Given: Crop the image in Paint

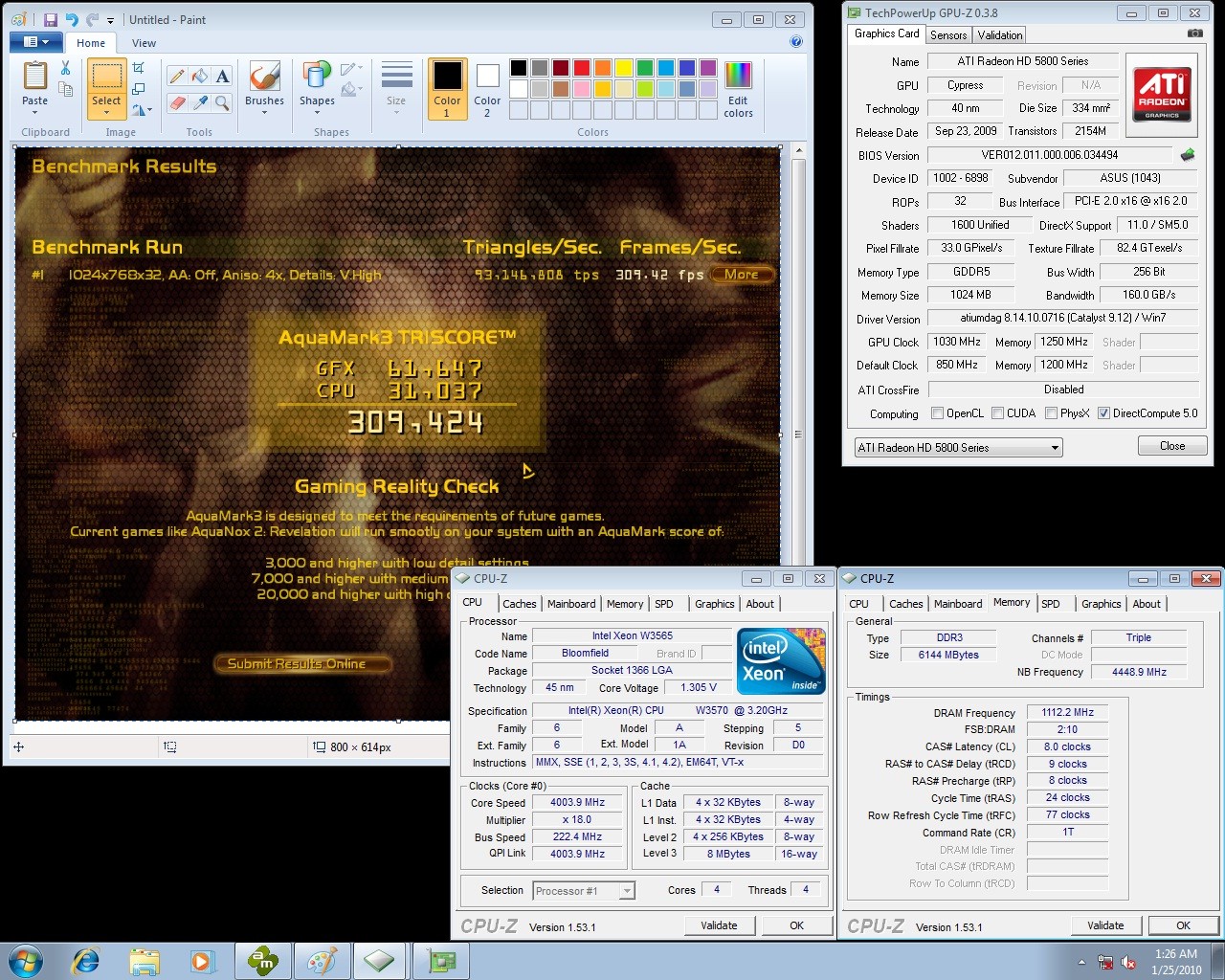Looking at the screenshot, I should 139,68.
